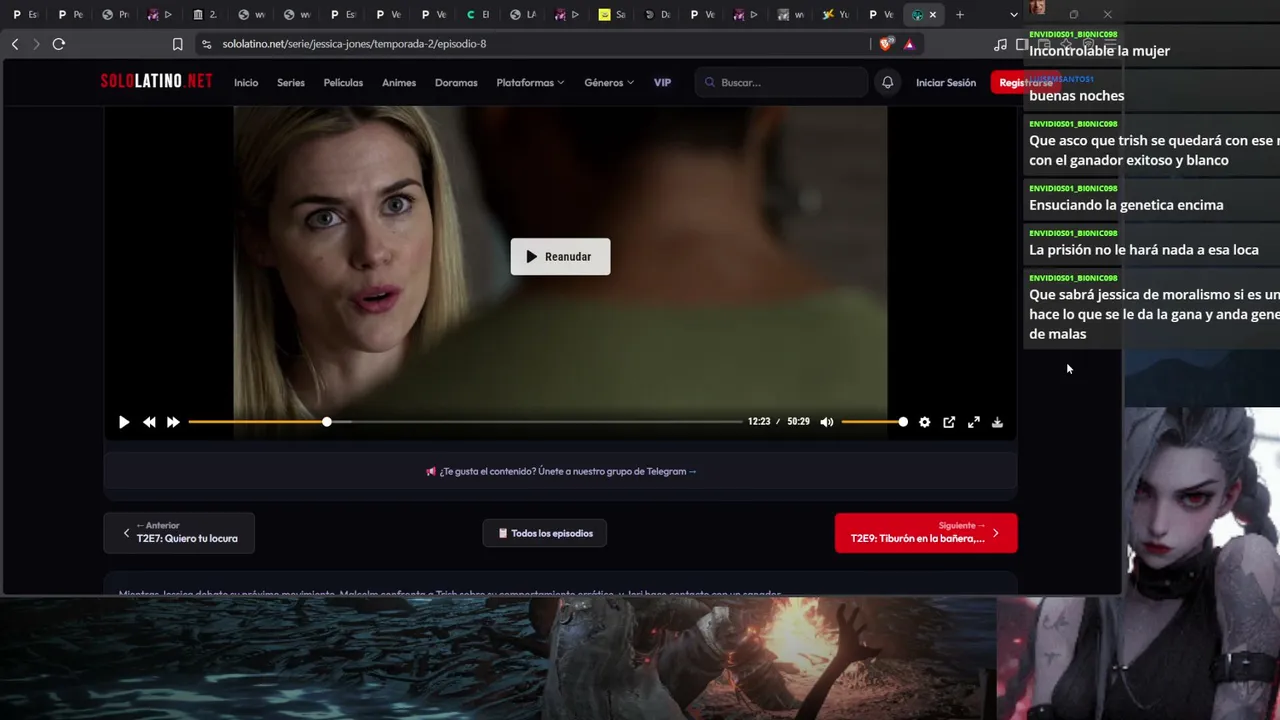
Task: Open the player settings gear
Action: click(925, 422)
